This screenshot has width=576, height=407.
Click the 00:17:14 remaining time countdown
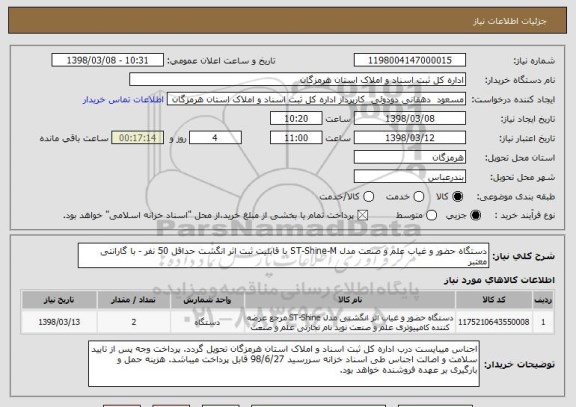point(138,138)
